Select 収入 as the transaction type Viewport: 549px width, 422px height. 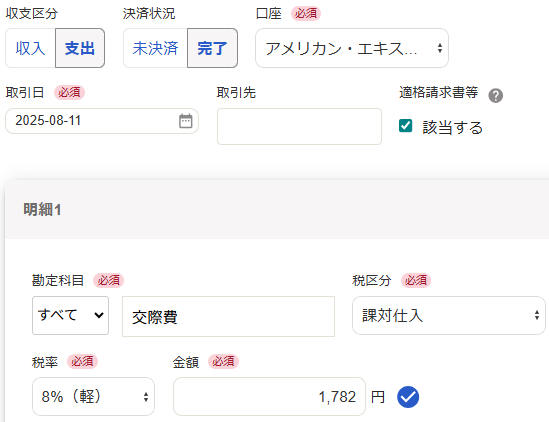click(x=30, y=48)
